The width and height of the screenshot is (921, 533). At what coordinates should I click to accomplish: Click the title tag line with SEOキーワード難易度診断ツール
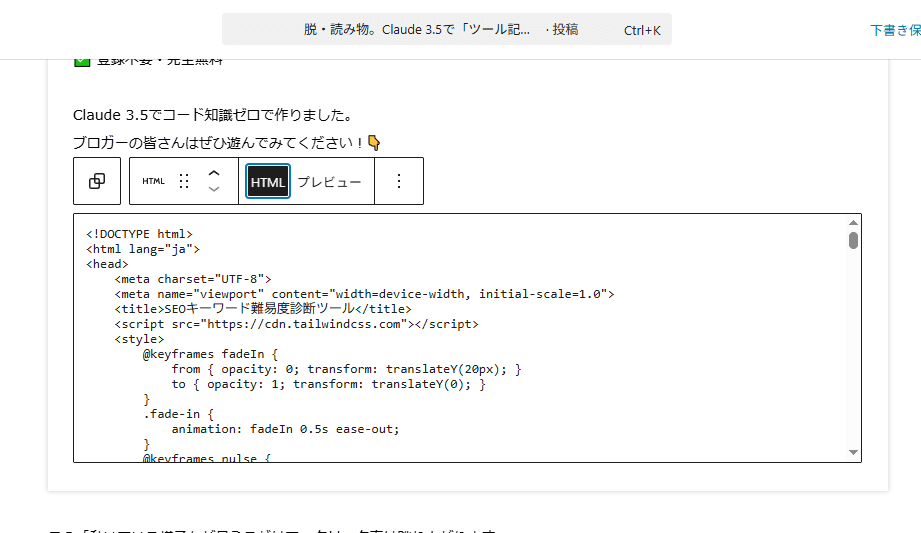click(x=262, y=309)
